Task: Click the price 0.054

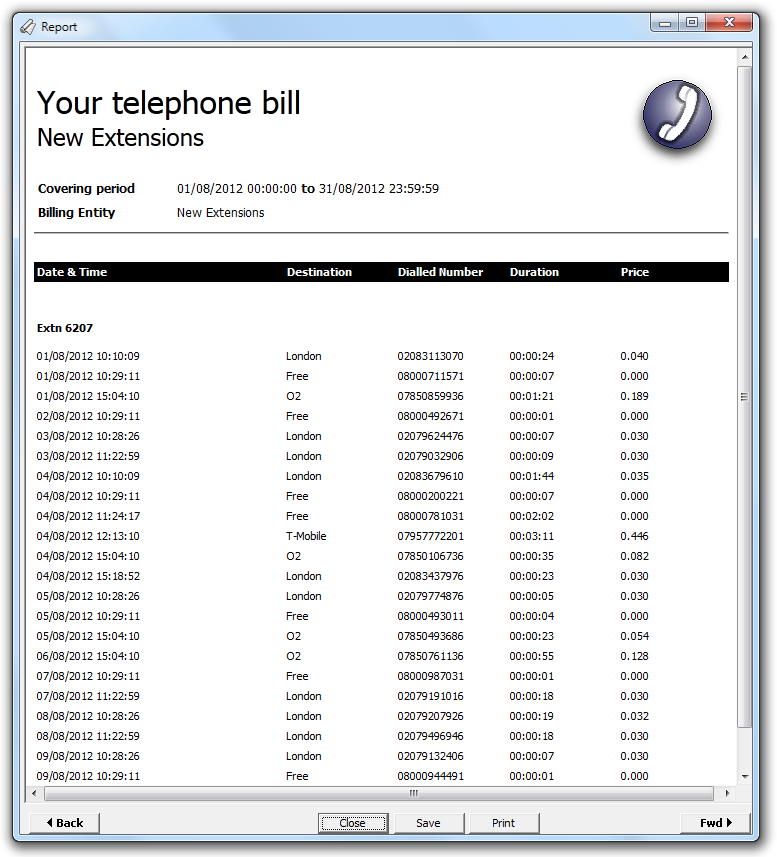Action: 634,636
